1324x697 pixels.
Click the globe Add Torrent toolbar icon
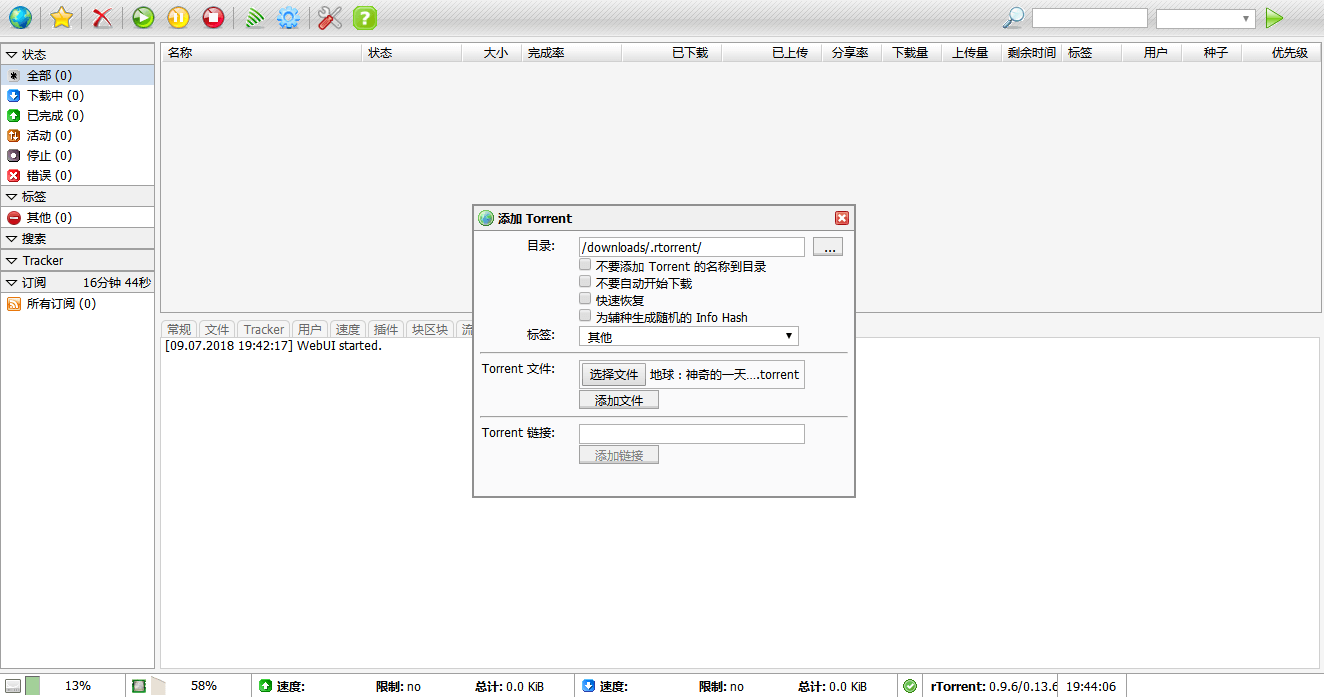coord(19,17)
